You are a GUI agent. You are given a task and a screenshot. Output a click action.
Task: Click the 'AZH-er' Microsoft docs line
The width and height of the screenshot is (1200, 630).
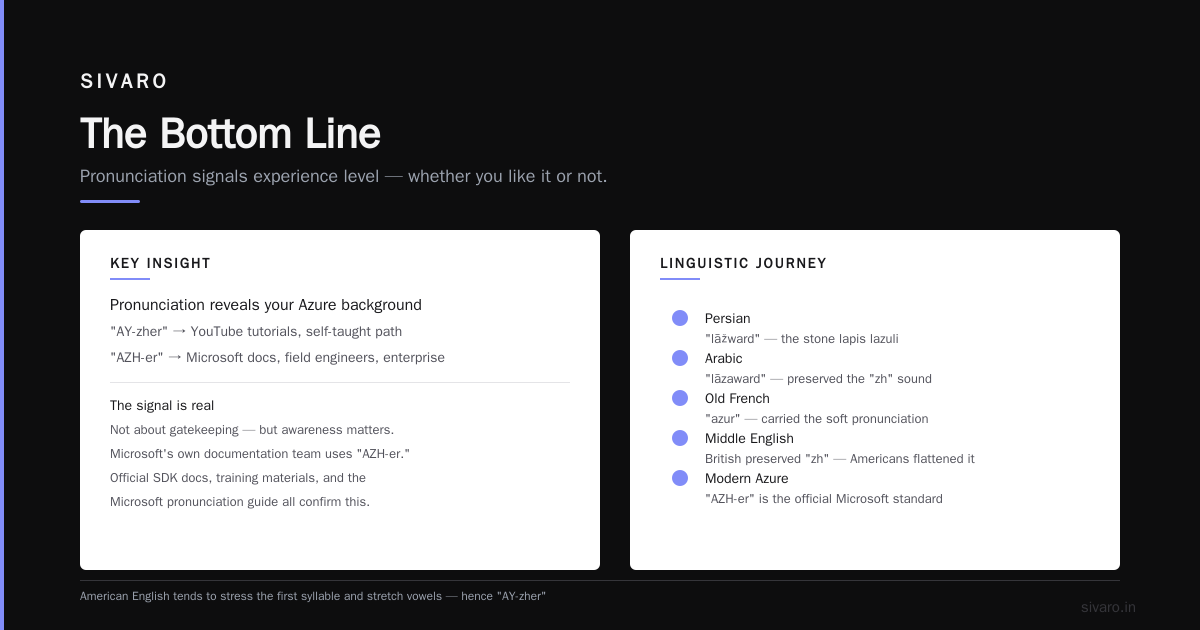coord(277,357)
